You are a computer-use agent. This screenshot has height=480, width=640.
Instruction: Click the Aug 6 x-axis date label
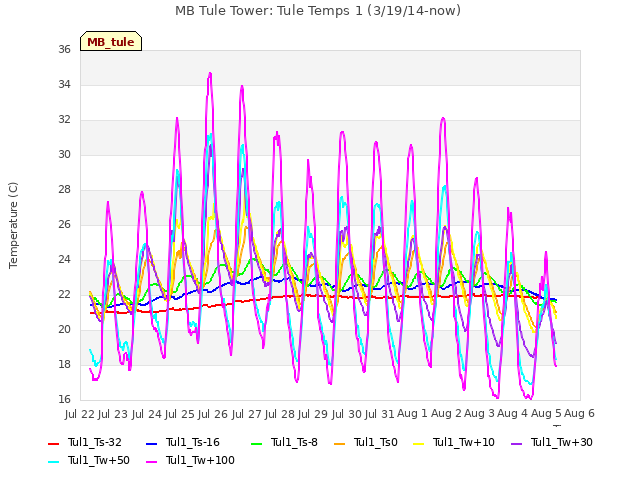pyautogui.click(x=579, y=414)
